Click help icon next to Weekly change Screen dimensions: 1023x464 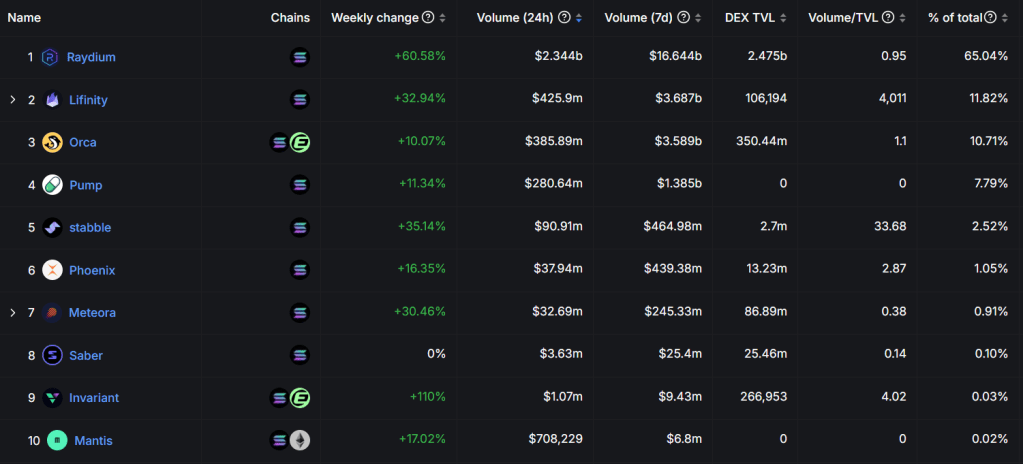[428, 17]
